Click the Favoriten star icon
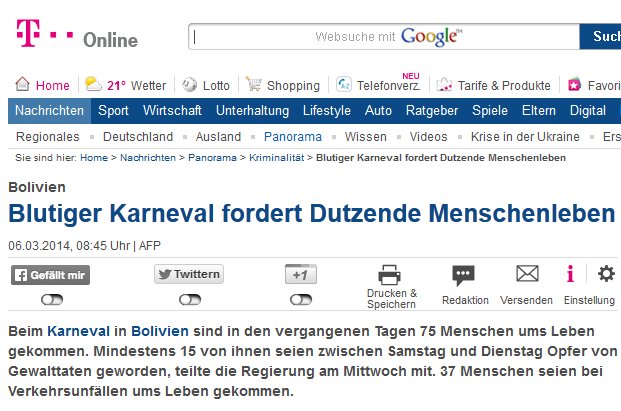This screenshot has width=621, height=411. 574,84
